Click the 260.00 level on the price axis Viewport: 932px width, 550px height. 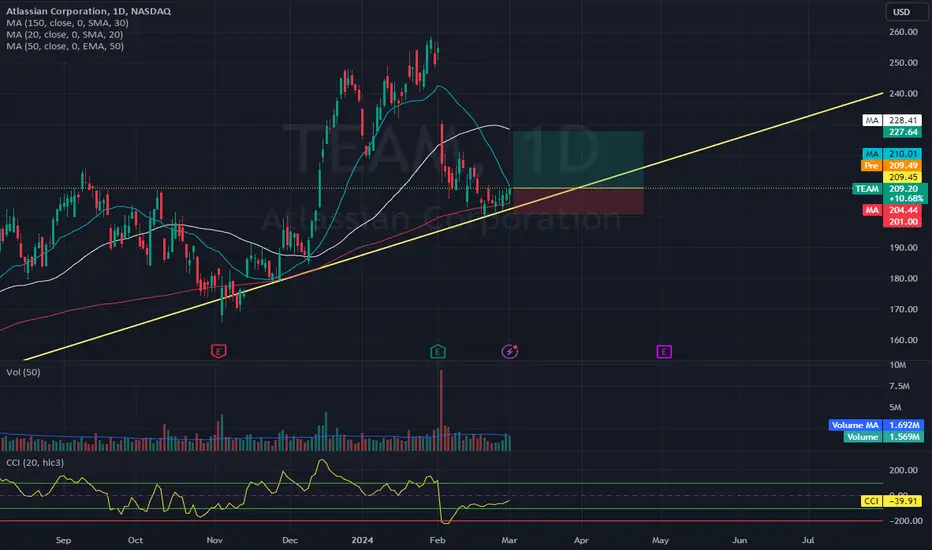click(903, 32)
